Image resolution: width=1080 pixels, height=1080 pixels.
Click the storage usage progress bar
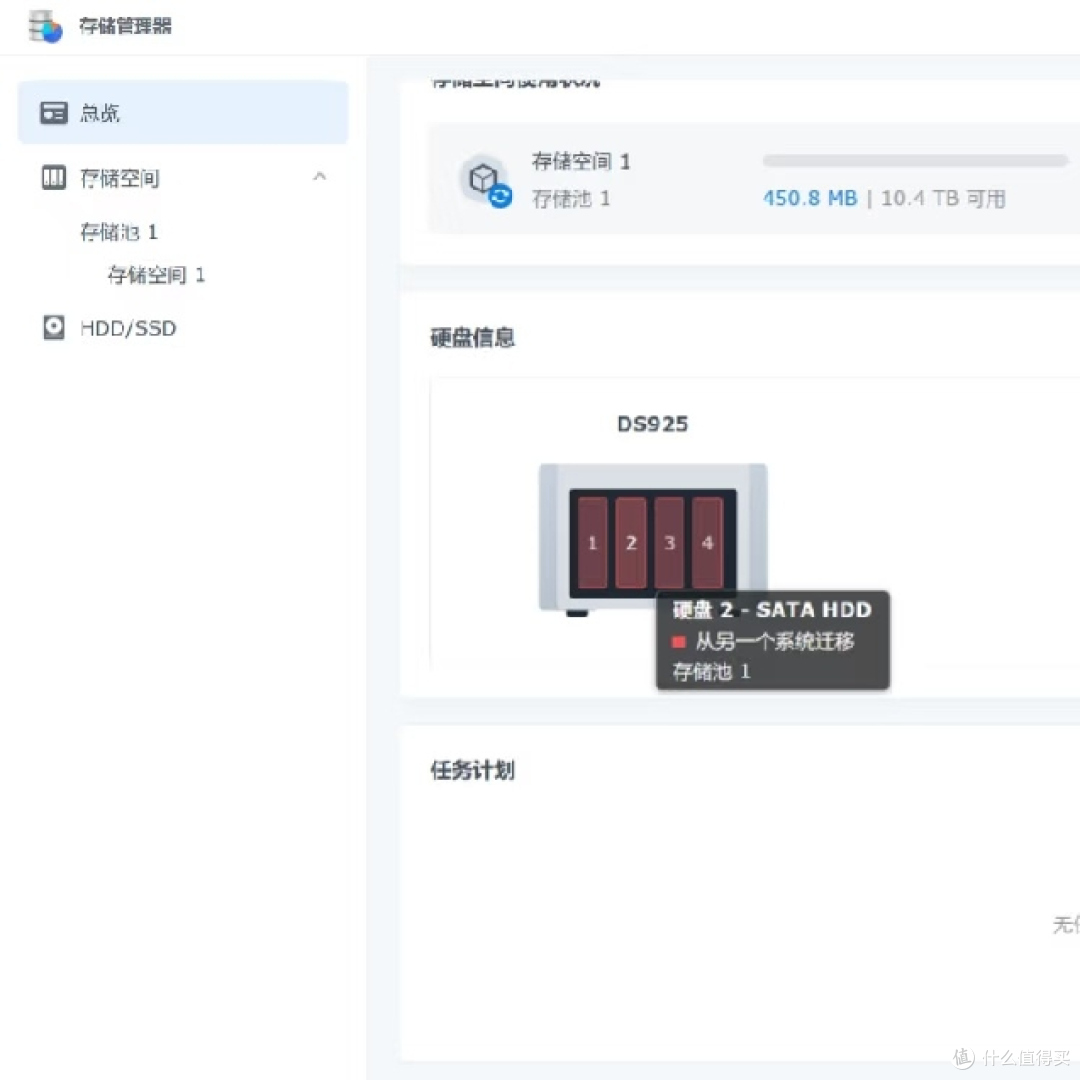click(x=915, y=161)
